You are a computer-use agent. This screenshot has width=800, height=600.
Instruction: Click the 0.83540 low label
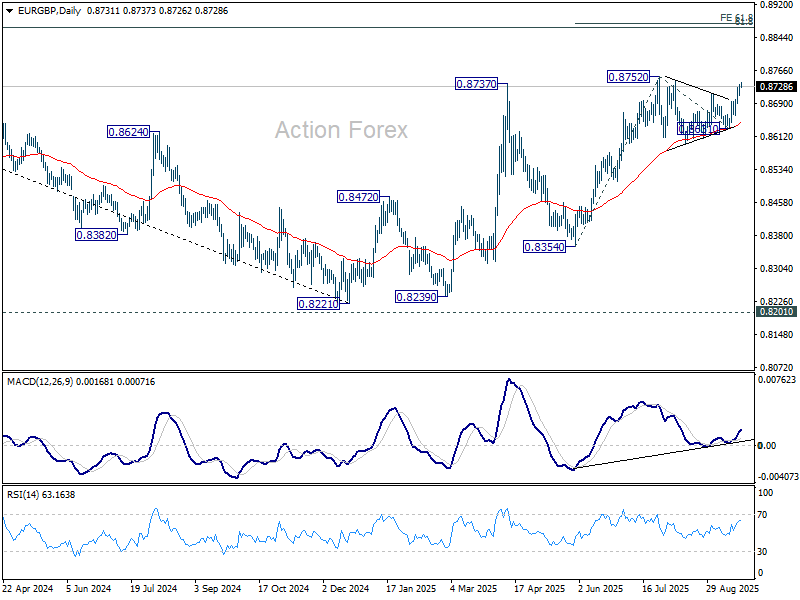544,247
